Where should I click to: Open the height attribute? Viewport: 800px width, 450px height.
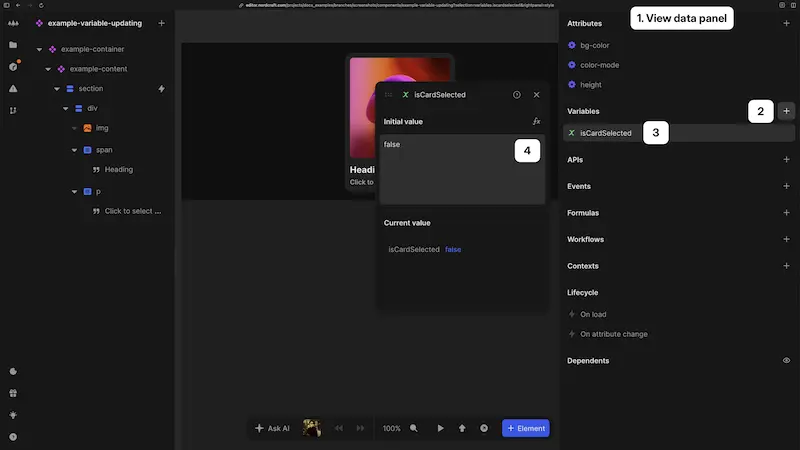click(591, 85)
